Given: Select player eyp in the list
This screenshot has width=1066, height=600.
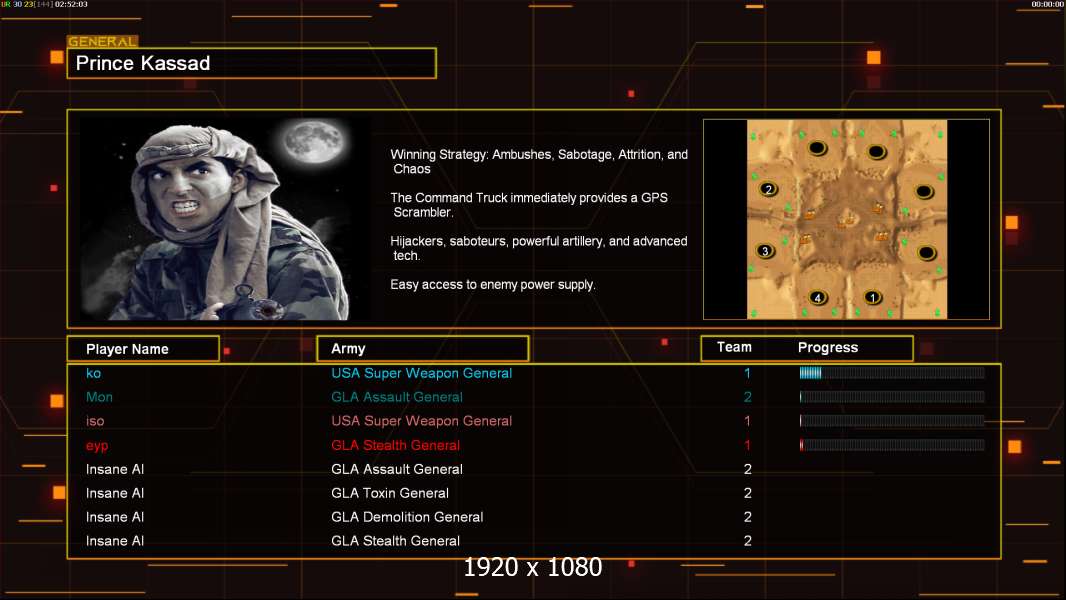Looking at the screenshot, I should (97, 446).
